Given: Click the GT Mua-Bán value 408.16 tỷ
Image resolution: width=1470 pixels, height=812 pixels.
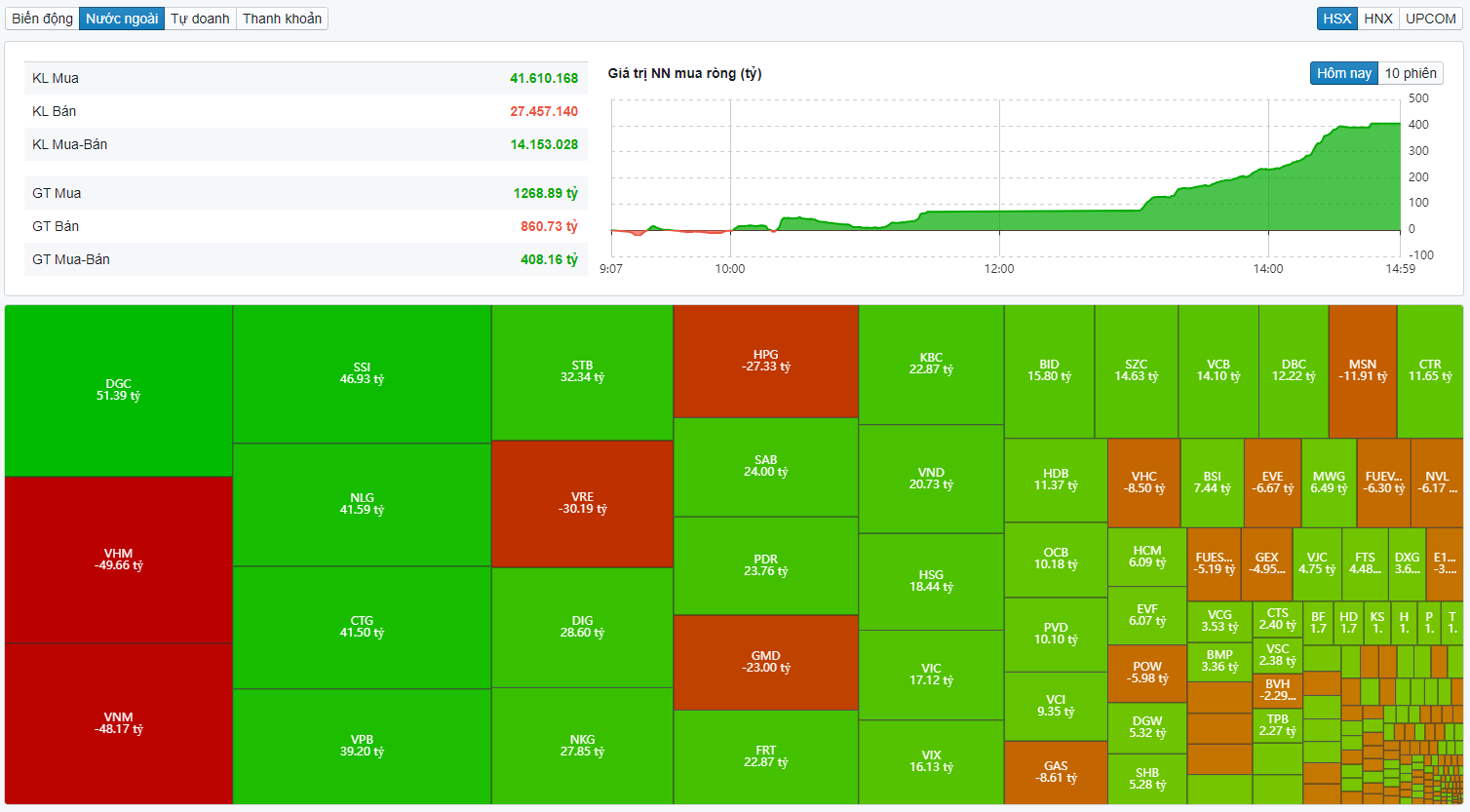Looking at the screenshot, I should coord(549,259).
